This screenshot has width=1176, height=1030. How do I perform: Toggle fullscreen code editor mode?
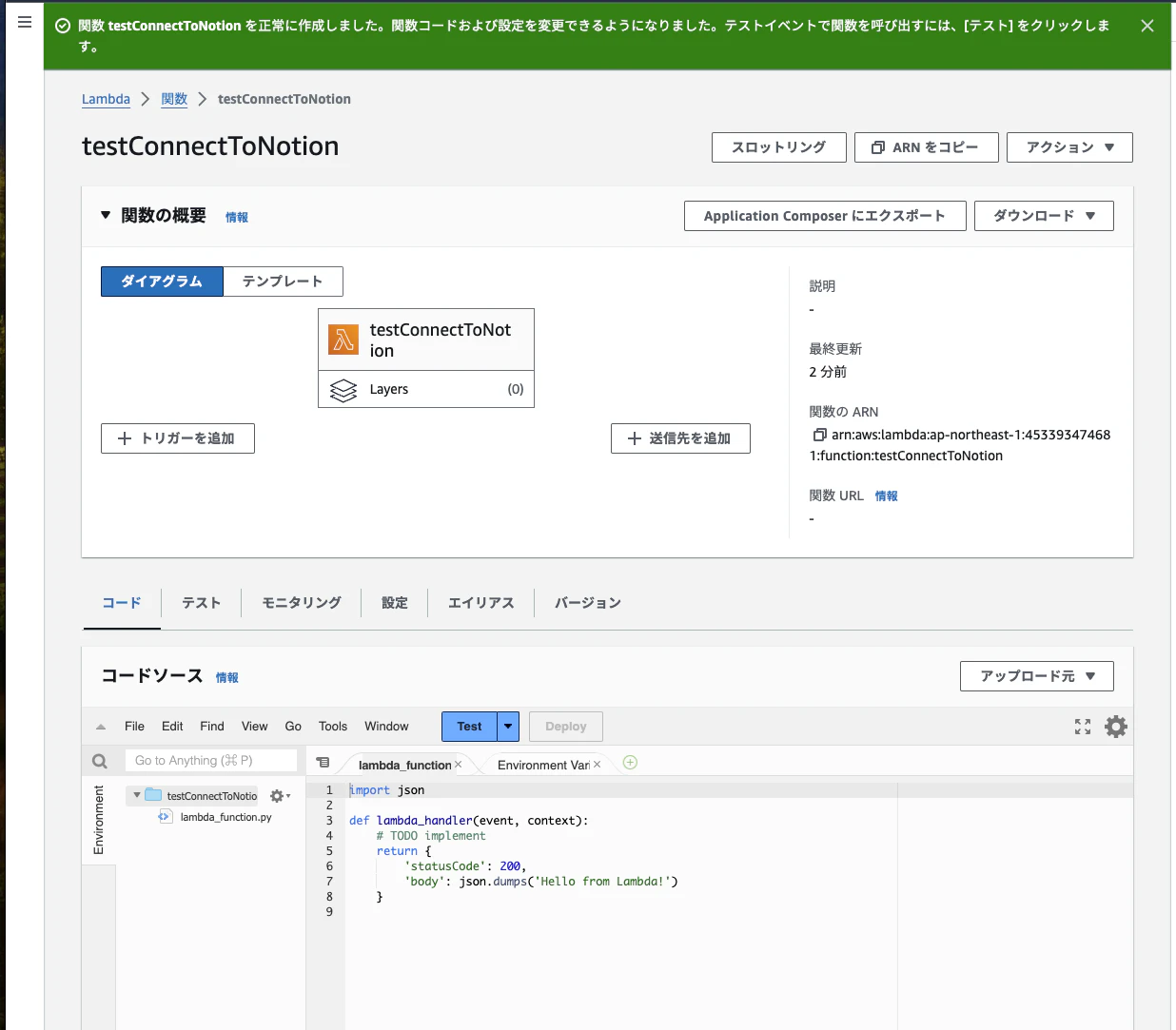click(x=1083, y=727)
